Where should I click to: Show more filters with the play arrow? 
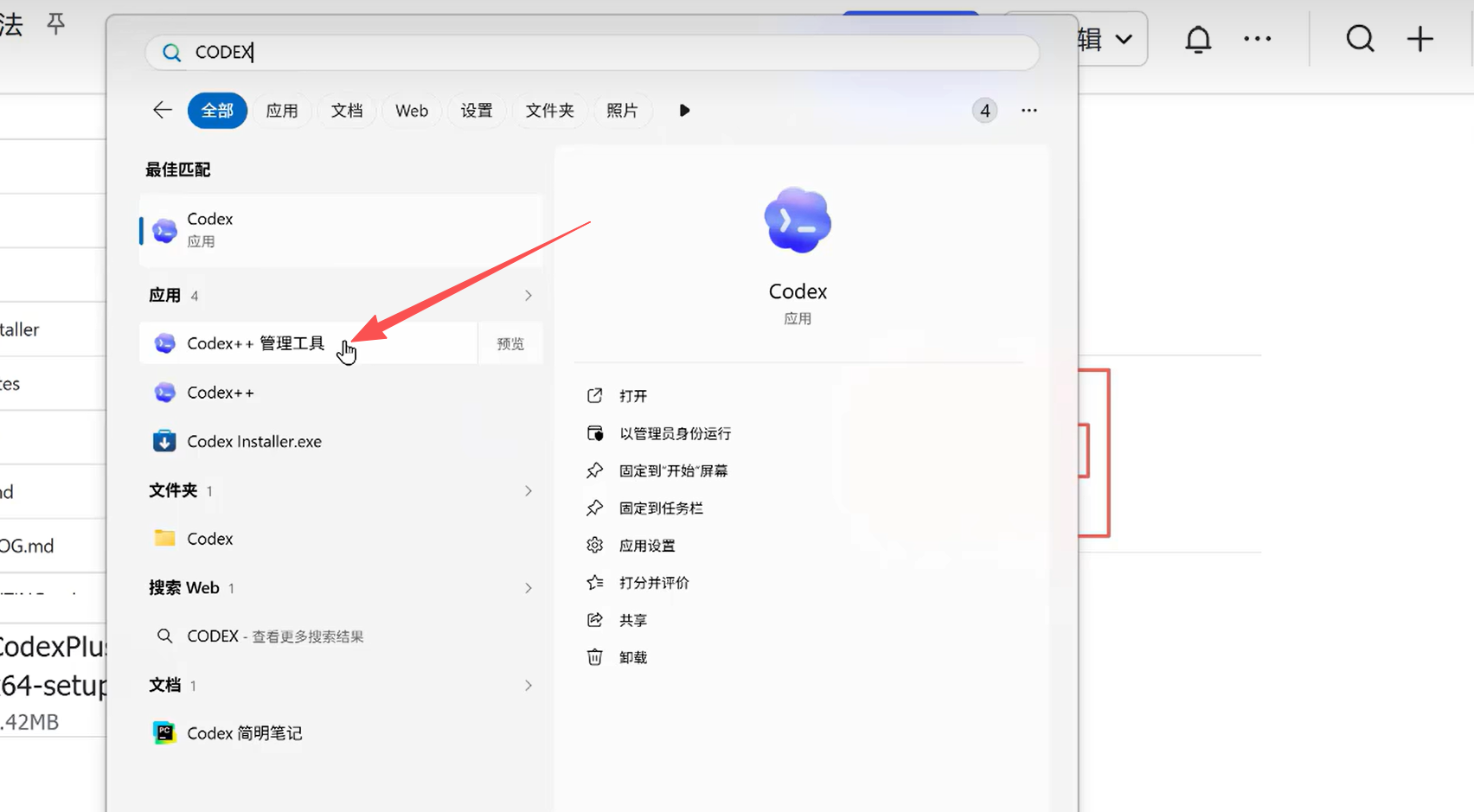tap(684, 111)
